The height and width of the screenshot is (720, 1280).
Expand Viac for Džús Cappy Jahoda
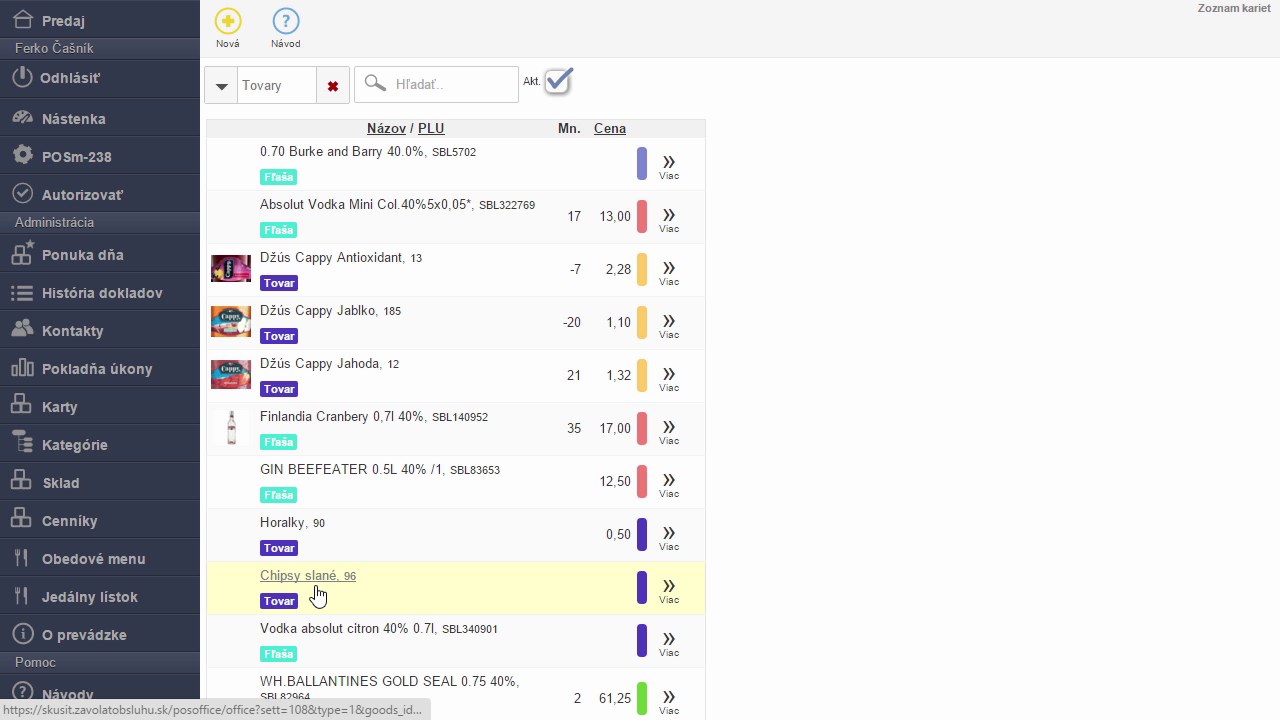[669, 378]
